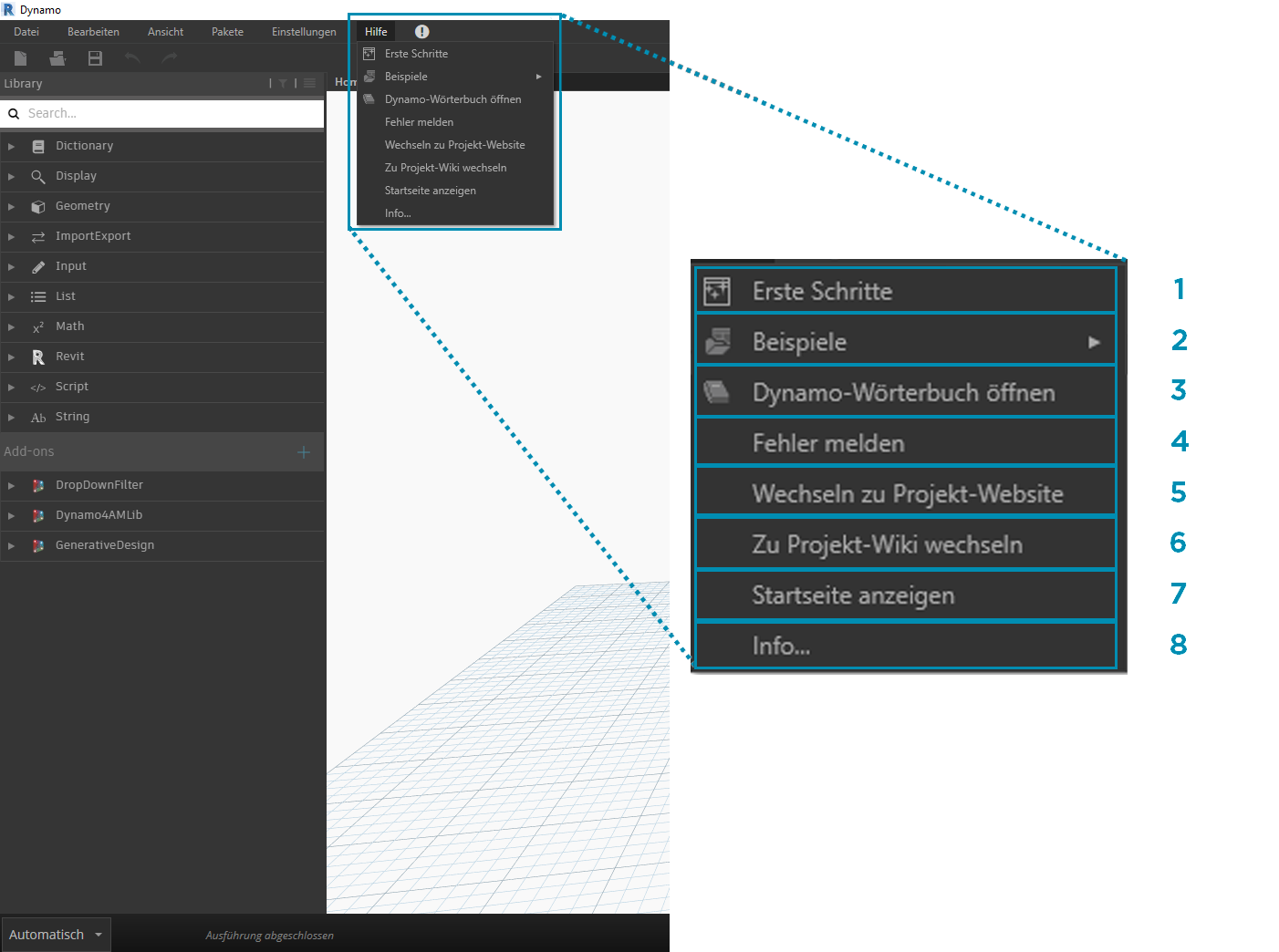Open the Automatisch run mode dropdown
Image resolution: width=1279 pixels, height=952 pixels.
pos(56,935)
